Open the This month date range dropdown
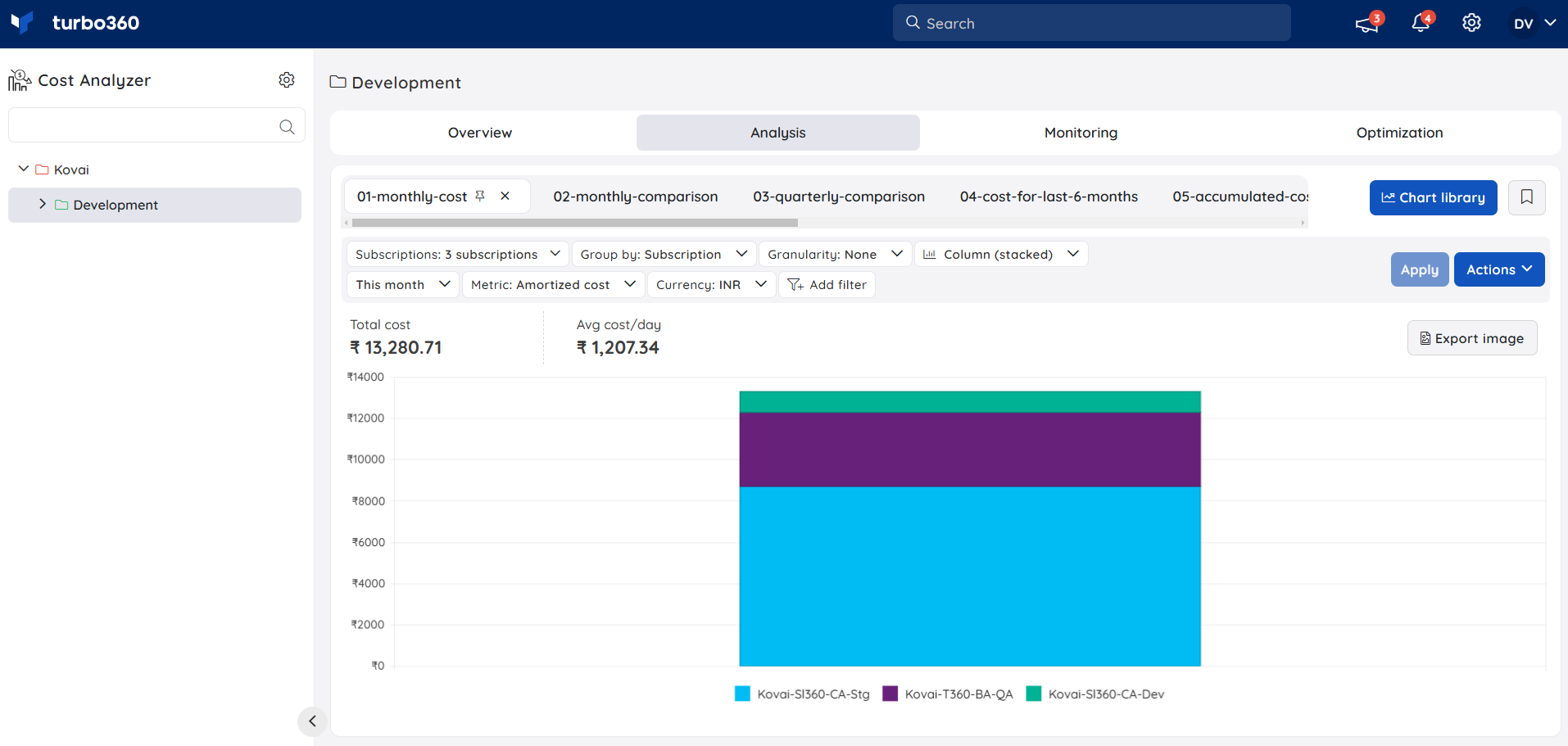The image size is (1568, 746). point(403,284)
